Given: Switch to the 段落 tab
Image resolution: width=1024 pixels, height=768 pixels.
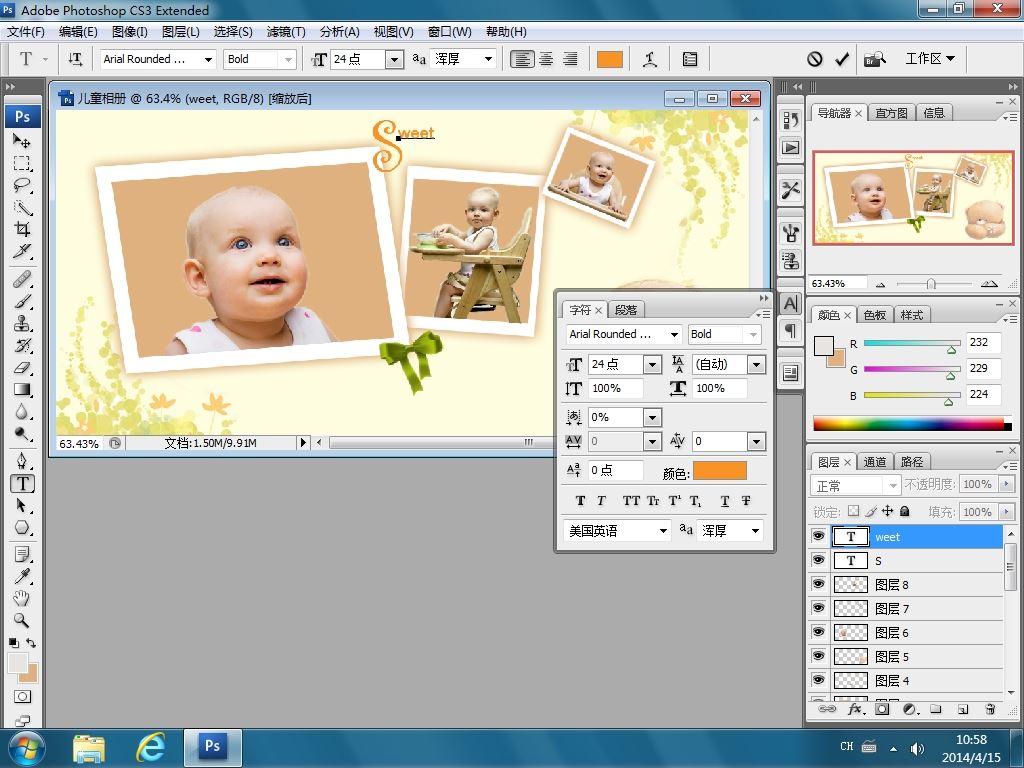Looking at the screenshot, I should [626, 310].
